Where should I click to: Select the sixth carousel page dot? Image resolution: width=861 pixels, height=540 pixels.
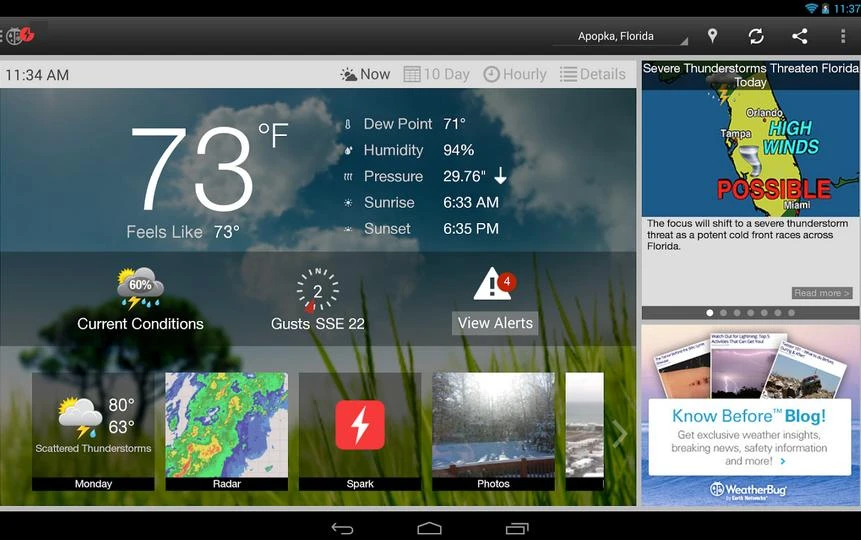tap(778, 313)
